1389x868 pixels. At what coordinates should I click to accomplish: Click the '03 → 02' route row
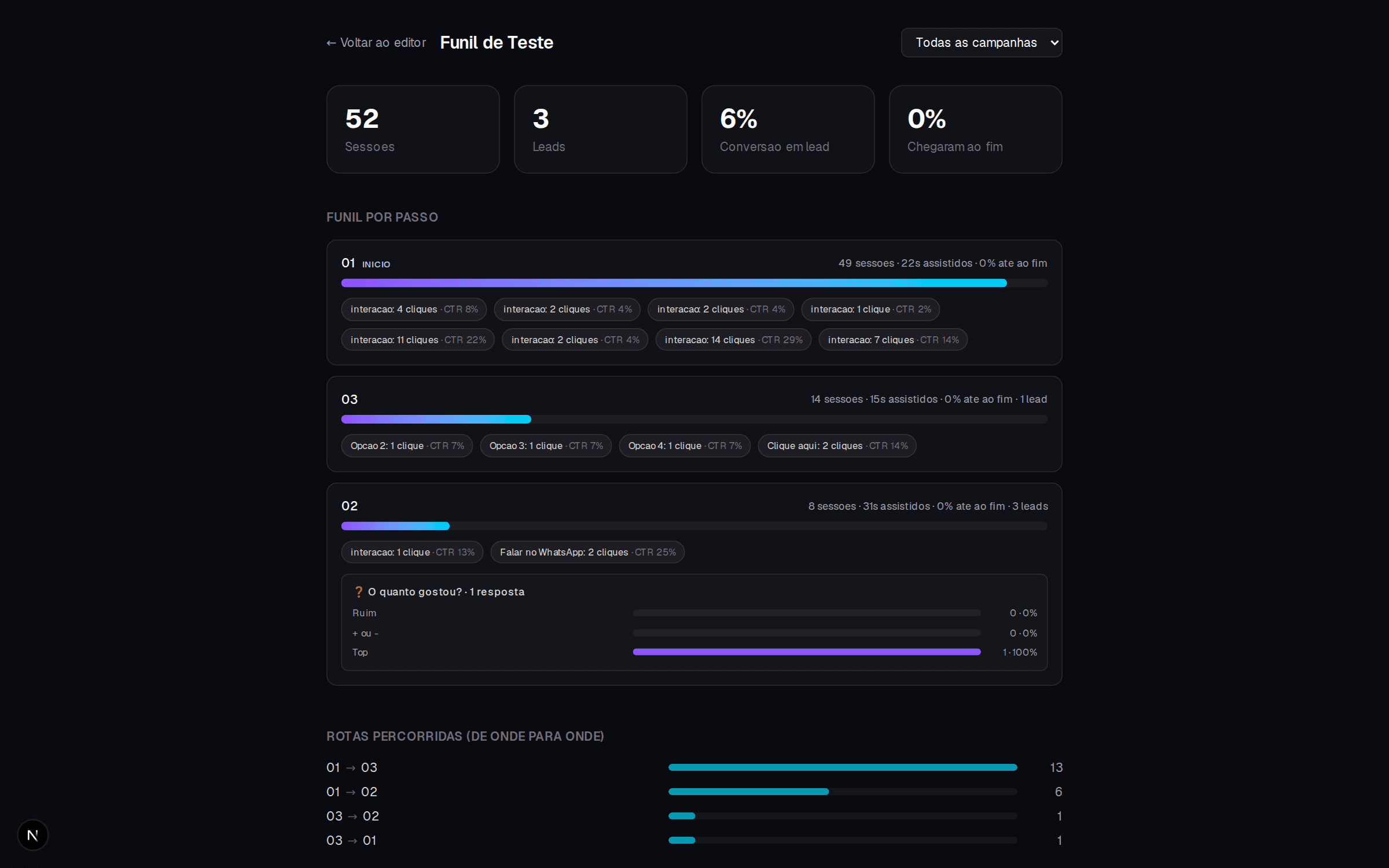tap(694, 816)
